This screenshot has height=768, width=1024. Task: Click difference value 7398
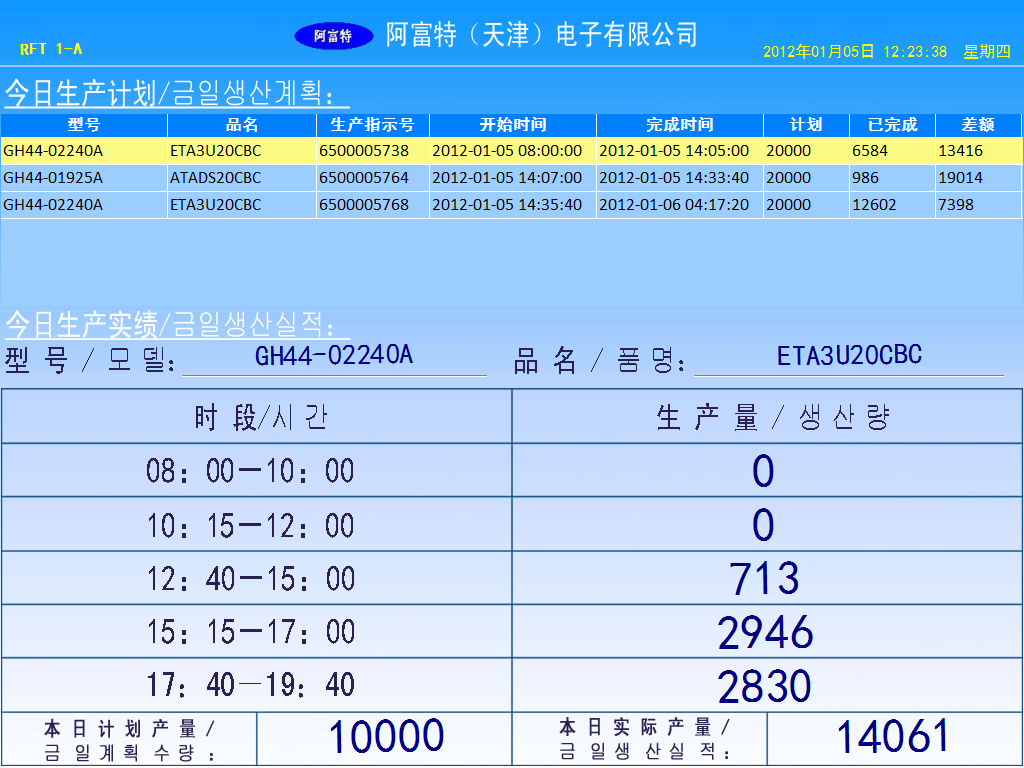[978, 205]
